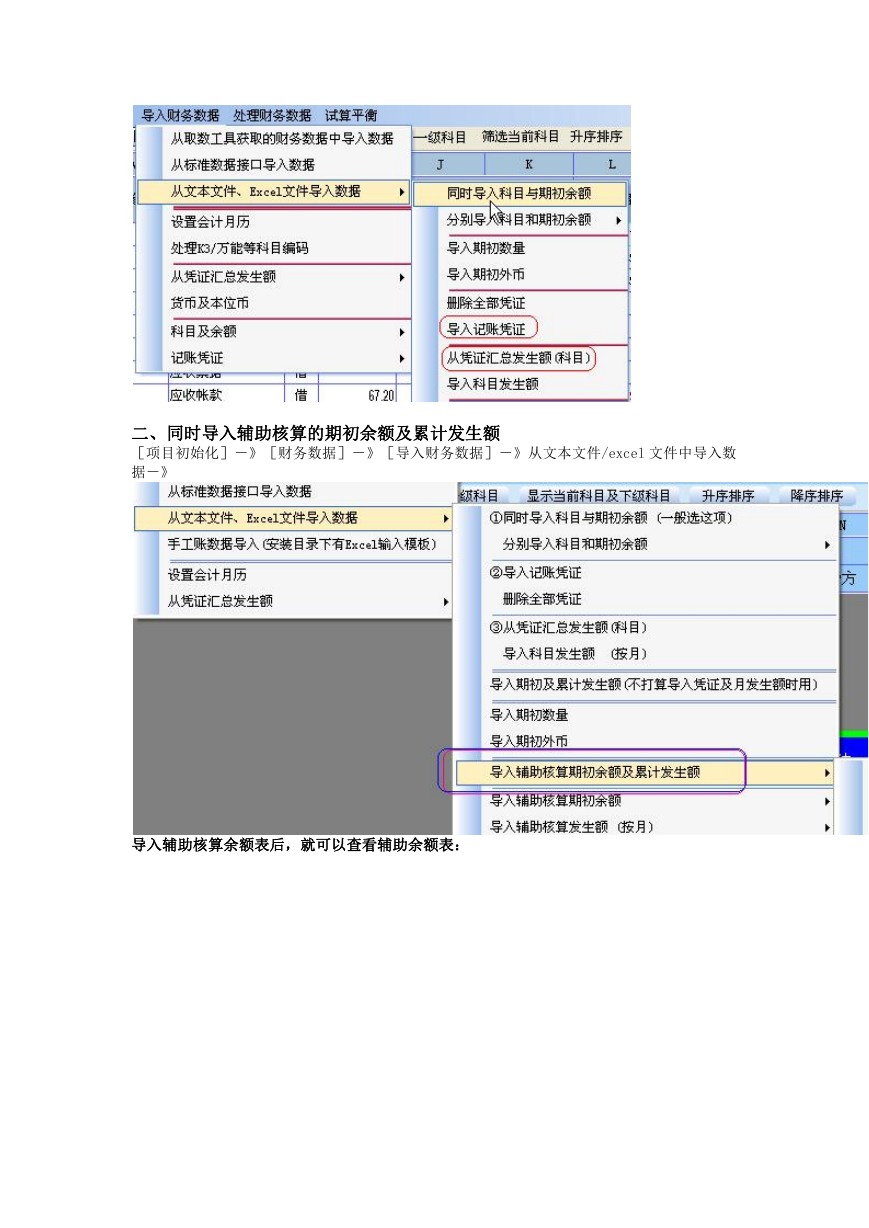Click 升序排序 in the first screenshot toolbar
The width and height of the screenshot is (869, 1228).
[596, 137]
